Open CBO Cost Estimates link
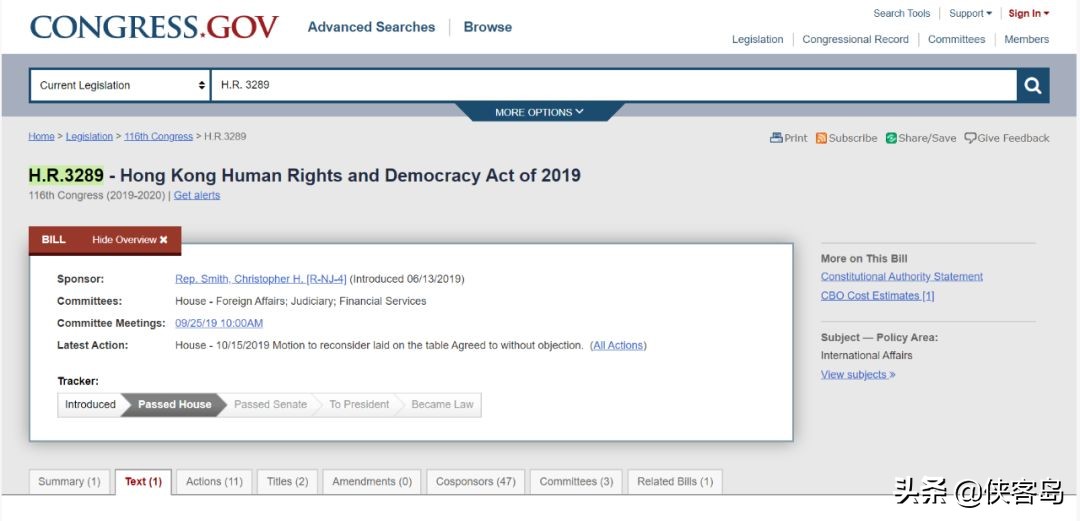This screenshot has width=1080, height=521. 877,296
